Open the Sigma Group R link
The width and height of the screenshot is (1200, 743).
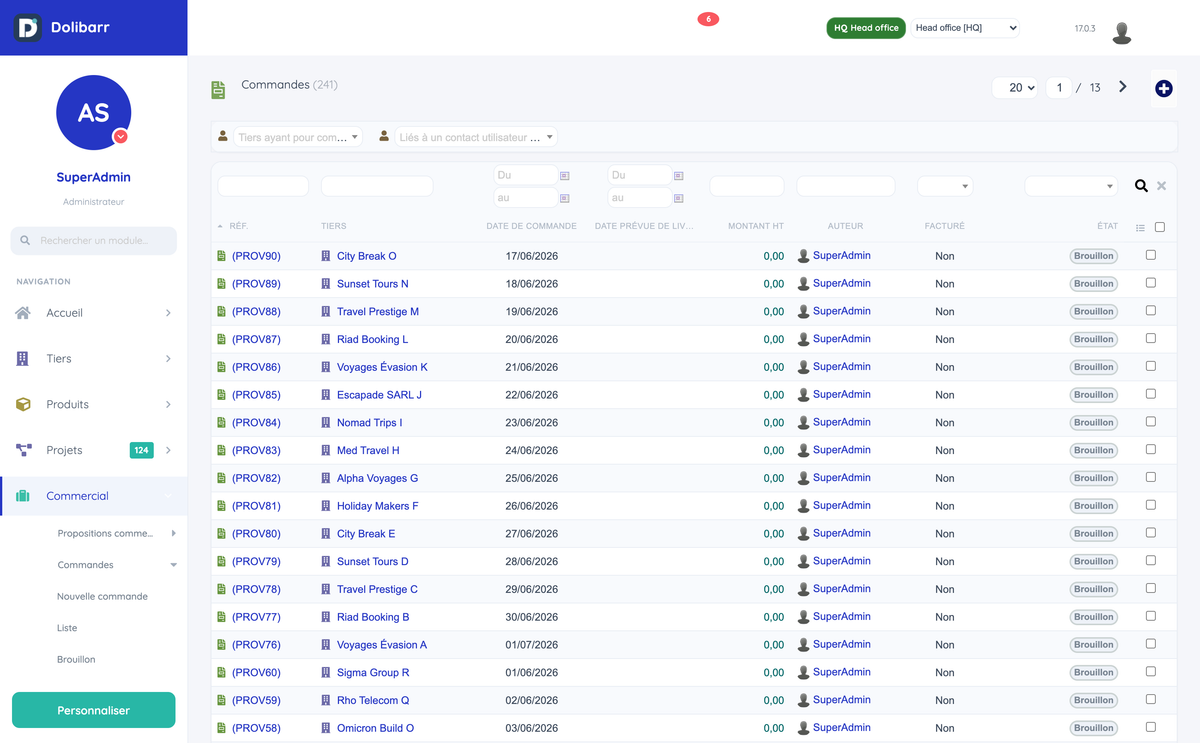tap(373, 673)
